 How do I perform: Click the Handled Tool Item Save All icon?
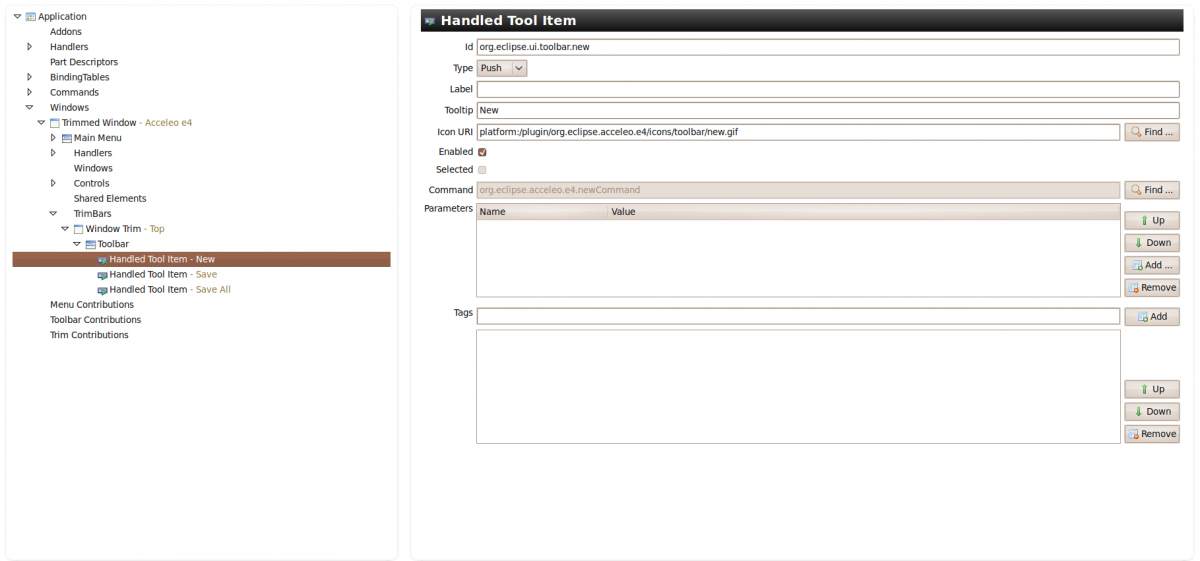(102, 290)
